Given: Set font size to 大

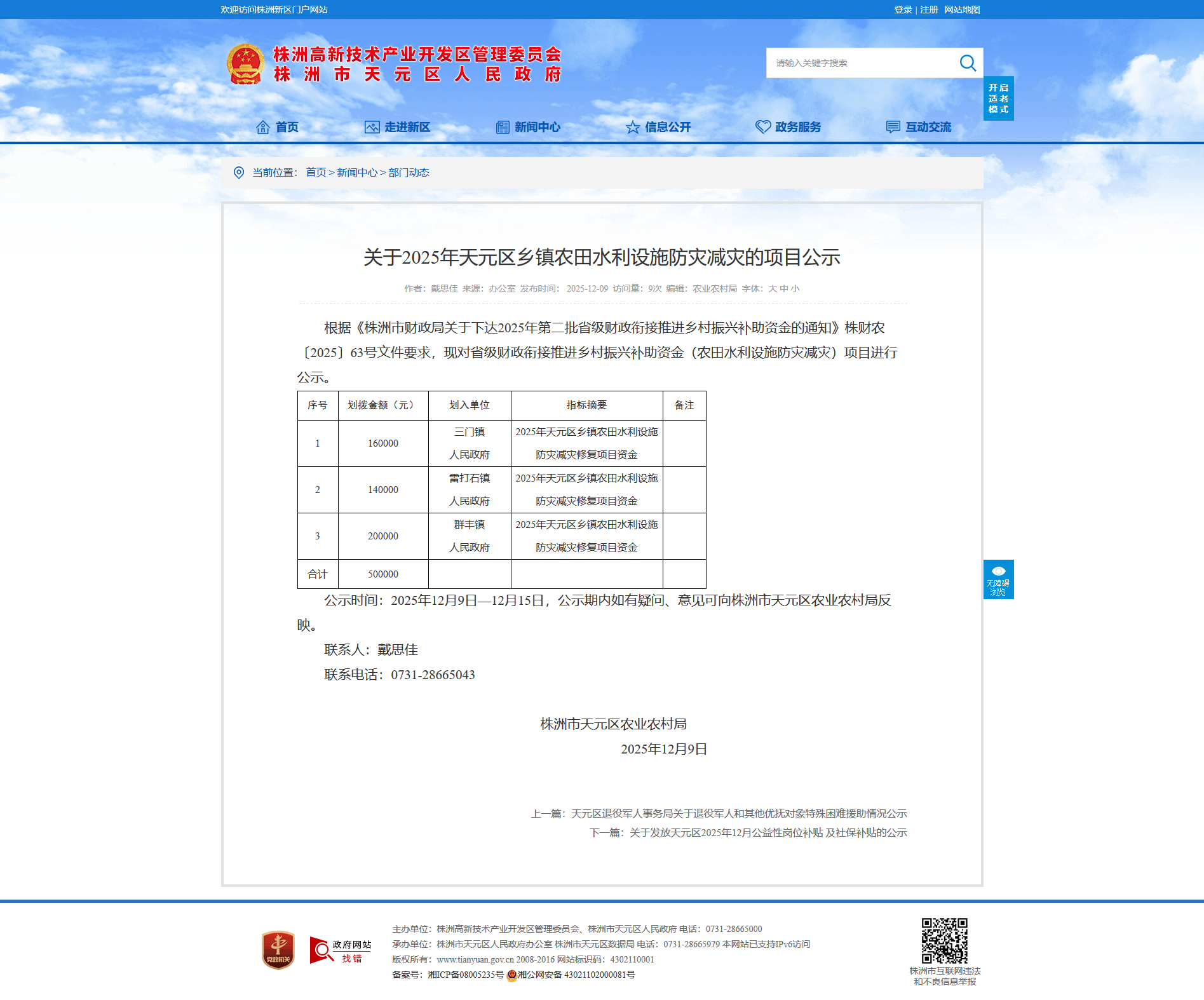Looking at the screenshot, I should tap(773, 288).
